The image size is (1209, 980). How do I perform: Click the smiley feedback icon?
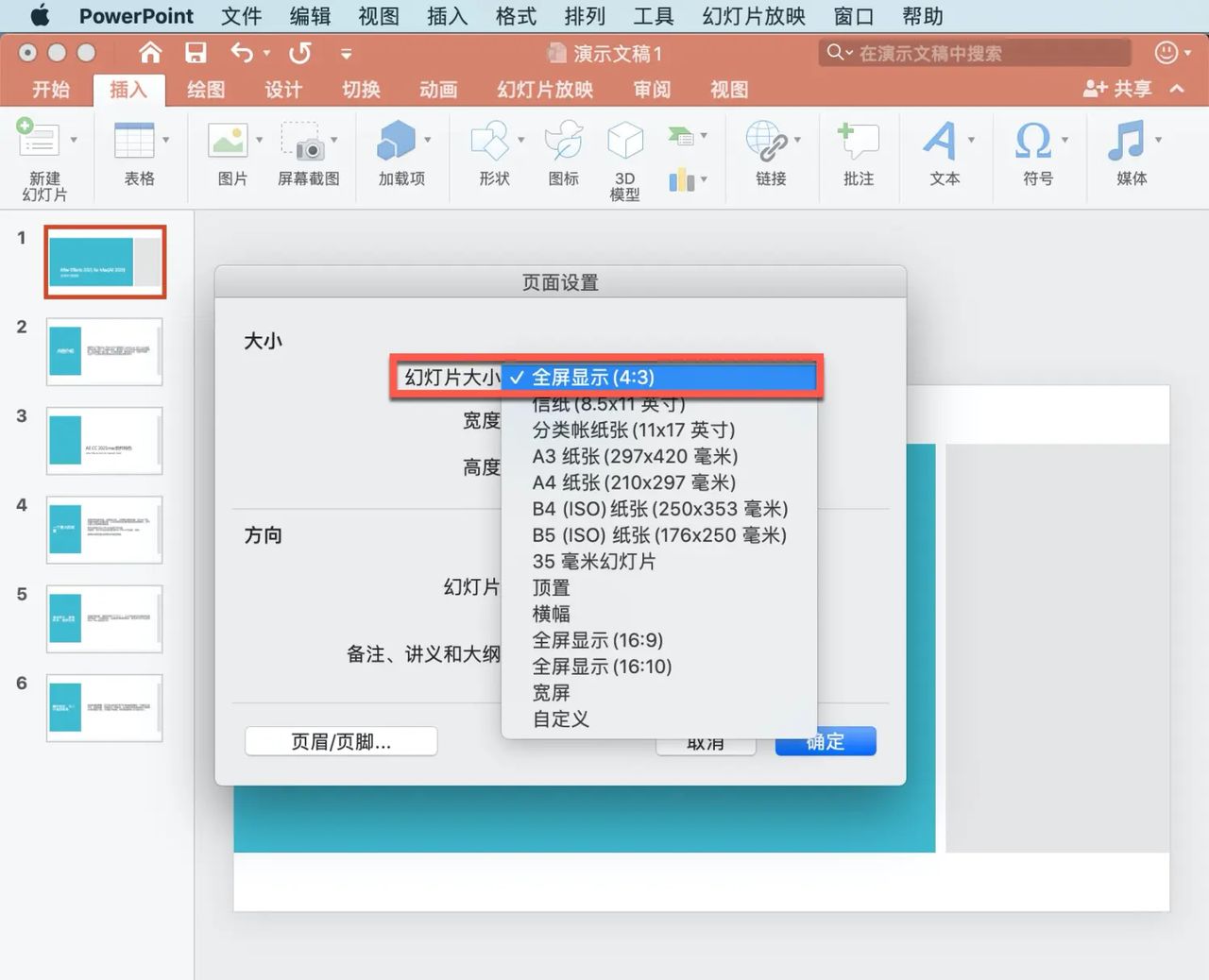(x=1166, y=53)
